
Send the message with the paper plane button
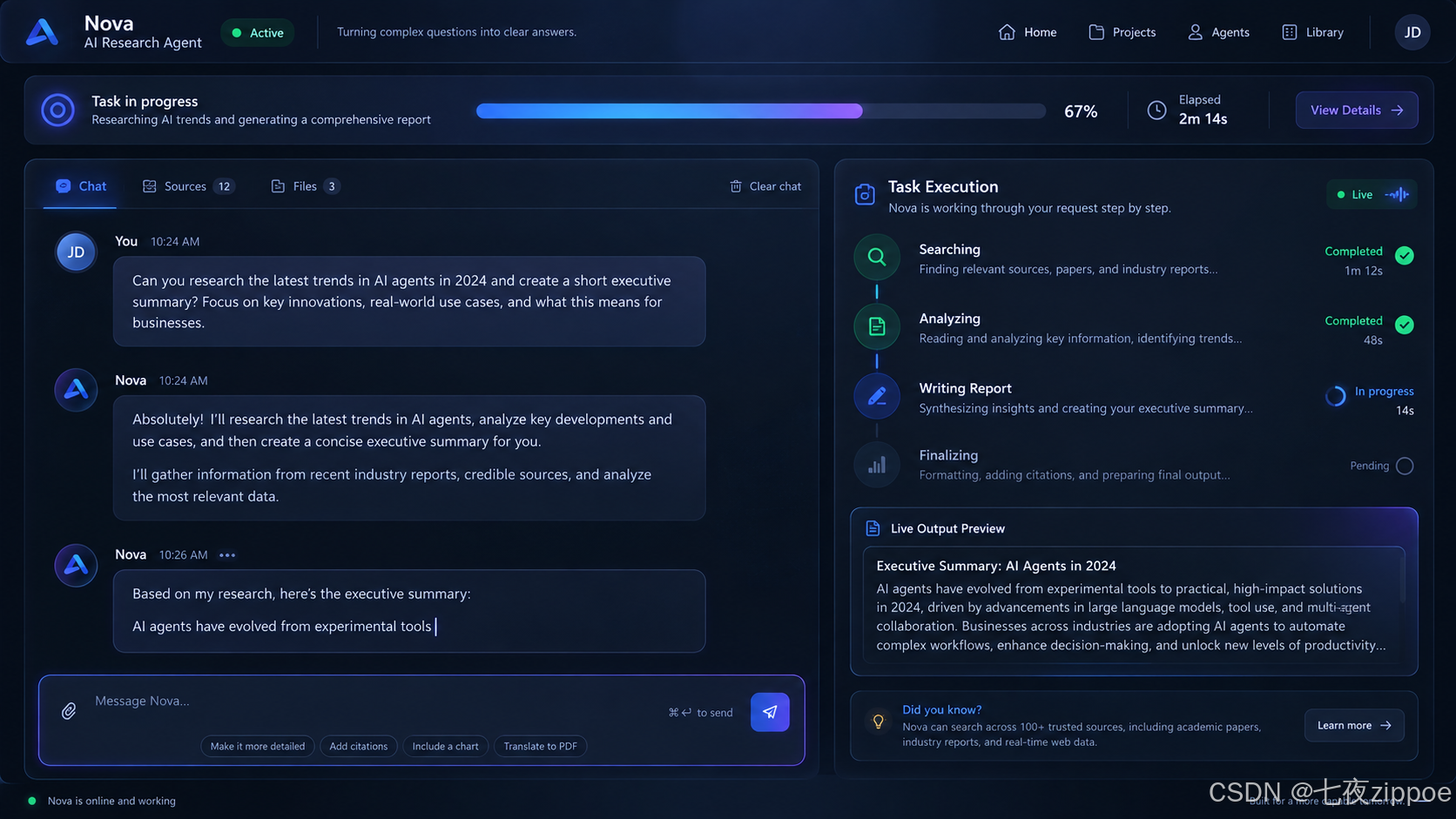(x=770, y=712)
